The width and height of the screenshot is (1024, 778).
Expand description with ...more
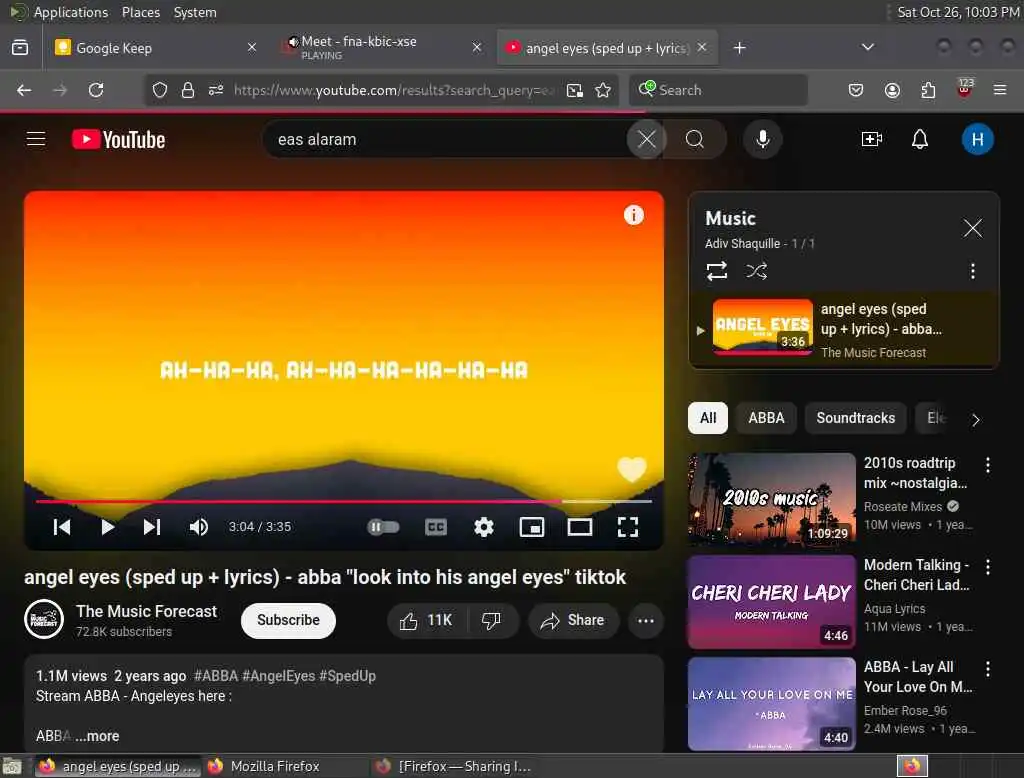(x=97, y=736)
